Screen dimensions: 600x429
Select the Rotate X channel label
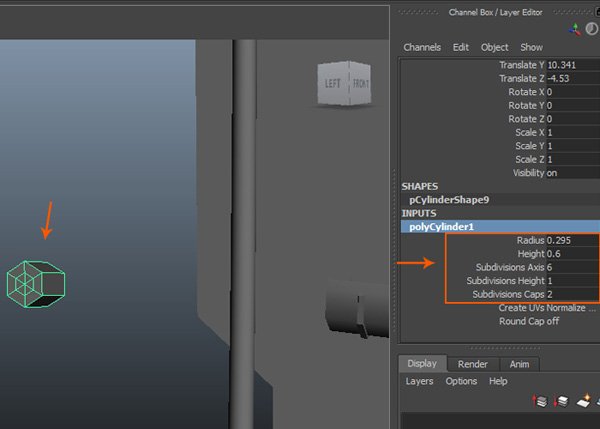point(526,92)
